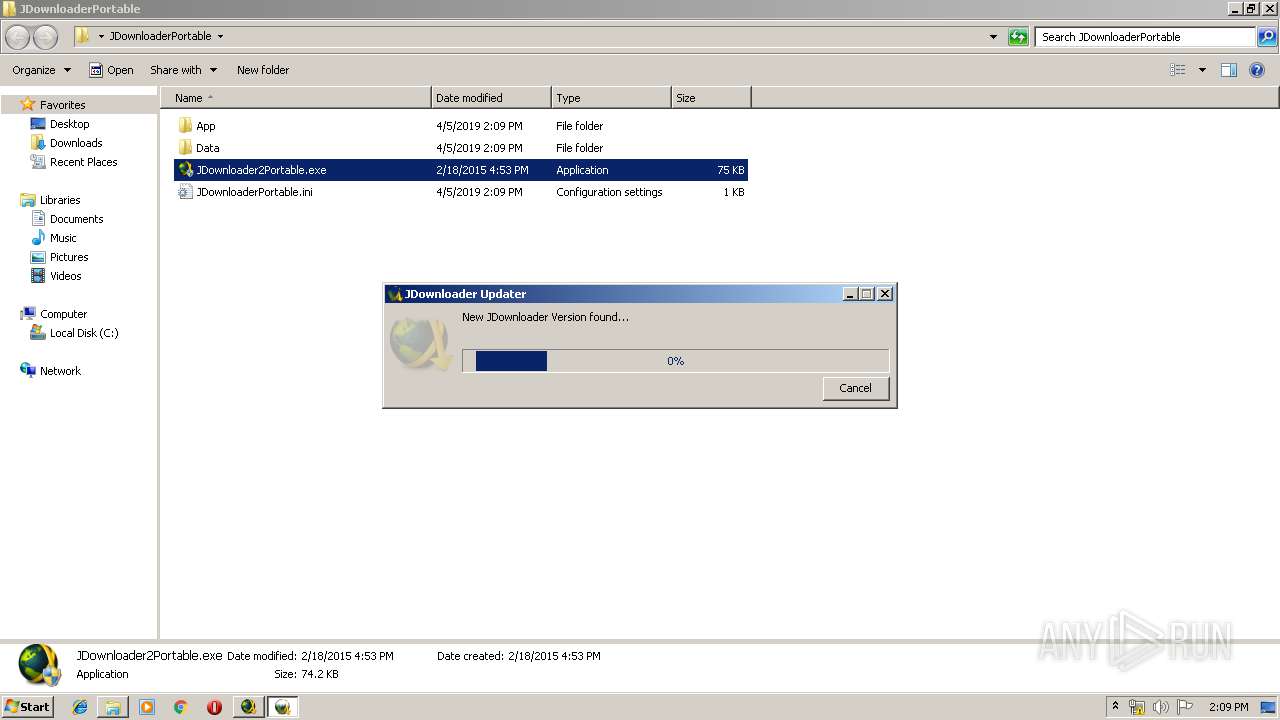Image resolution: width=1280 pixels, height=720 pixels.
Task: Open Pictures library
Action: point(69,257)
